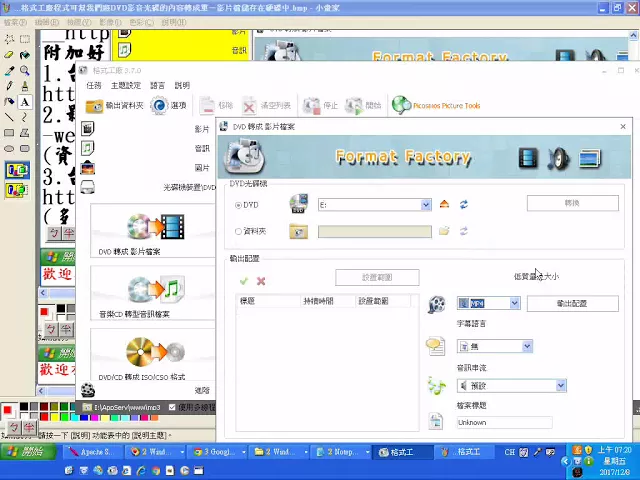Toggle the 使用多線程 checkbox in status bar
The width and height of the screenshot is (640, 480).
pyautogui.click(x=172, y=407)
